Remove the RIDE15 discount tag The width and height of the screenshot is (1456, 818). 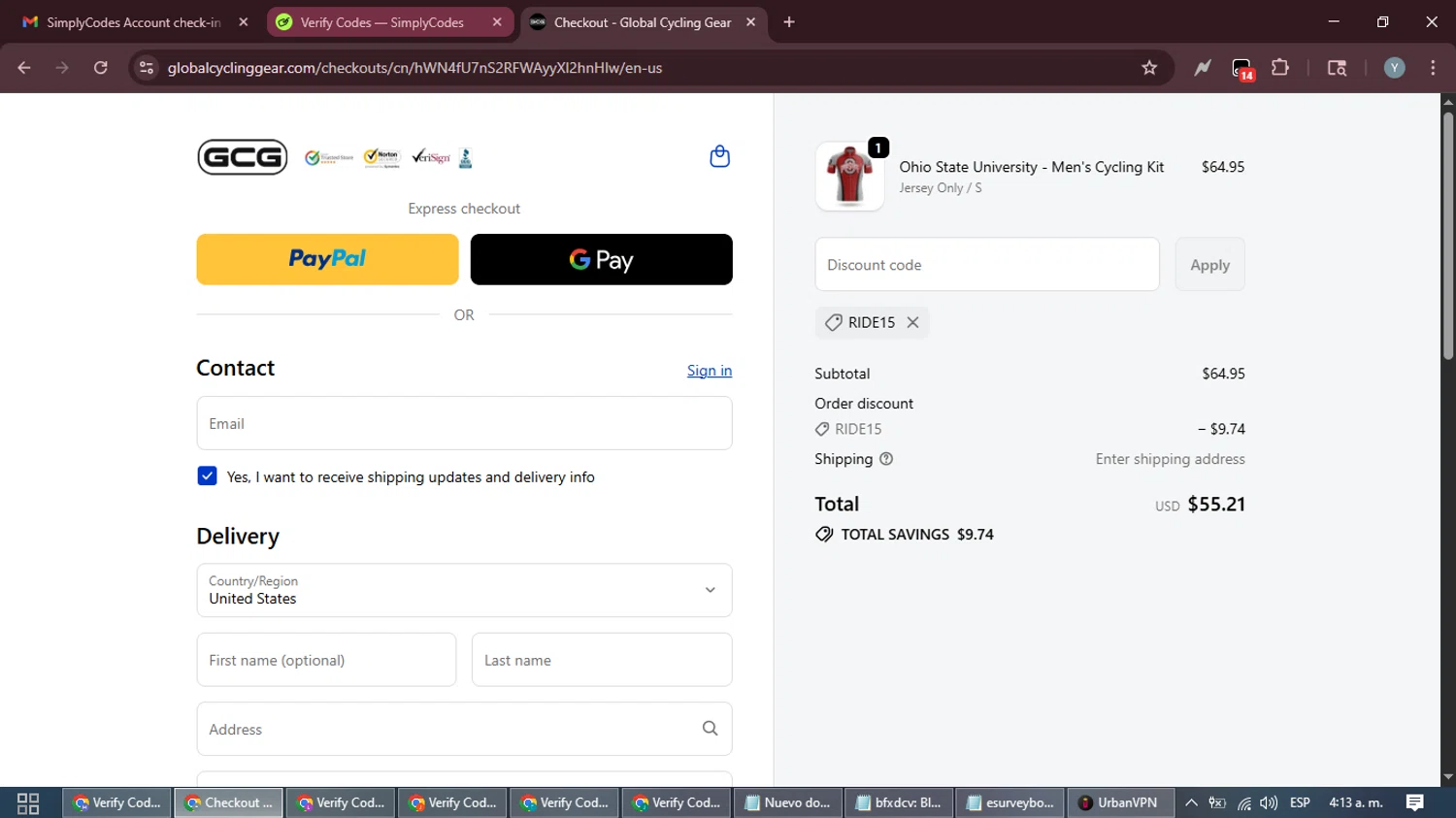coord(912,322)
